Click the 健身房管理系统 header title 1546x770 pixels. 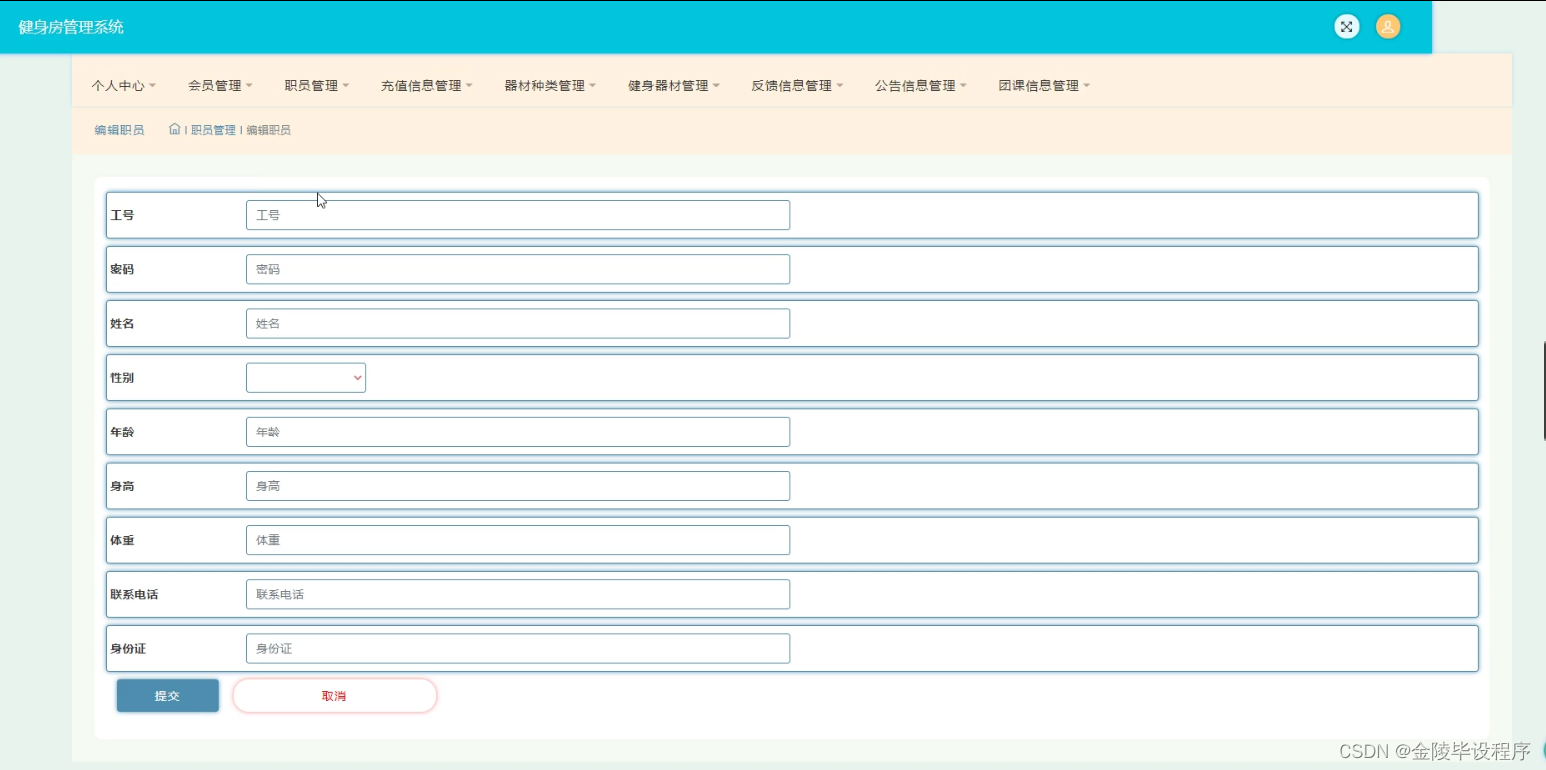pyautogui.click(x=71, y=27)
